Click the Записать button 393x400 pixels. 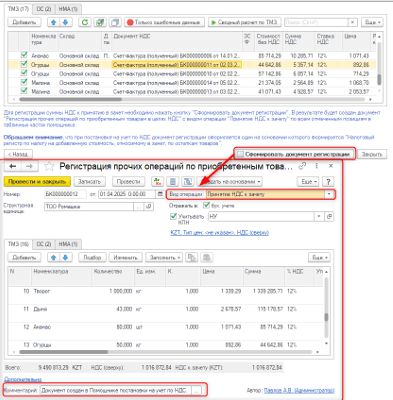point(89,182)
